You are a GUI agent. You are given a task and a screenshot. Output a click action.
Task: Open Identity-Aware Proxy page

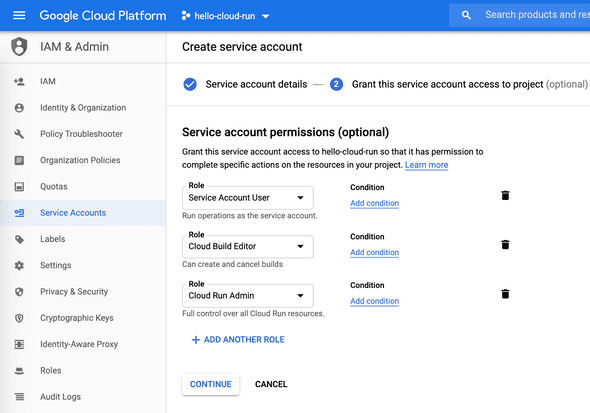pyautogui.click(x=83, y=344)
